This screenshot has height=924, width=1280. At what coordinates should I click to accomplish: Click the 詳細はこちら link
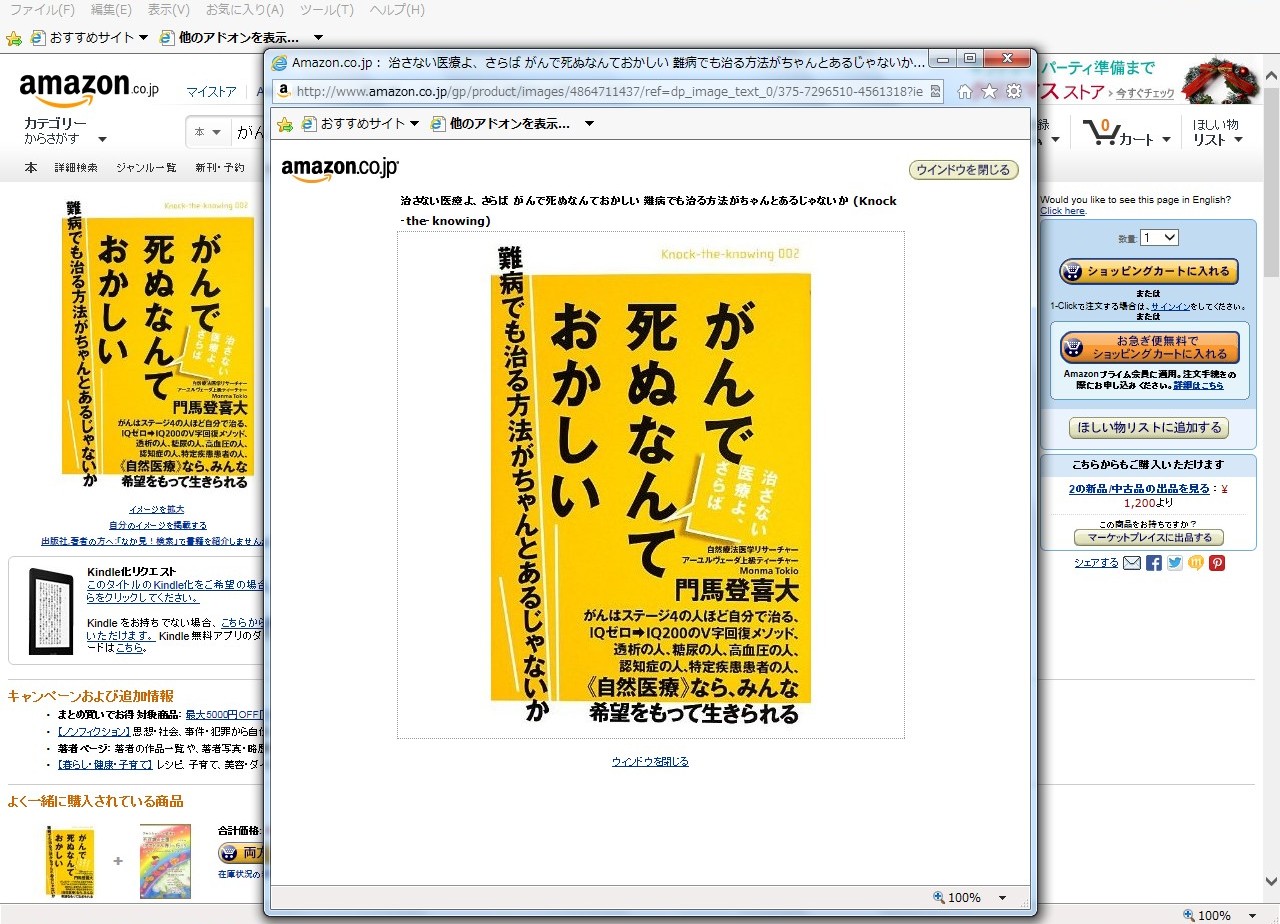(1198, 385)
